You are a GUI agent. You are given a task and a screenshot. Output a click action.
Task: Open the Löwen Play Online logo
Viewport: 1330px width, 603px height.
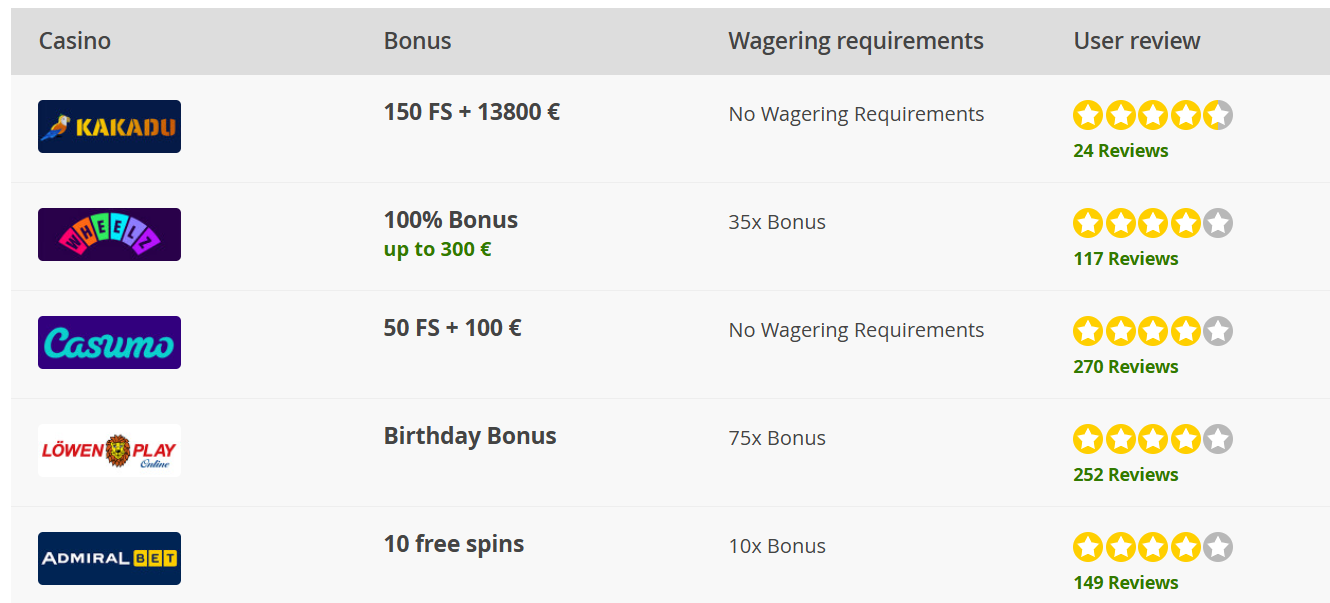(x=109, y=450)
